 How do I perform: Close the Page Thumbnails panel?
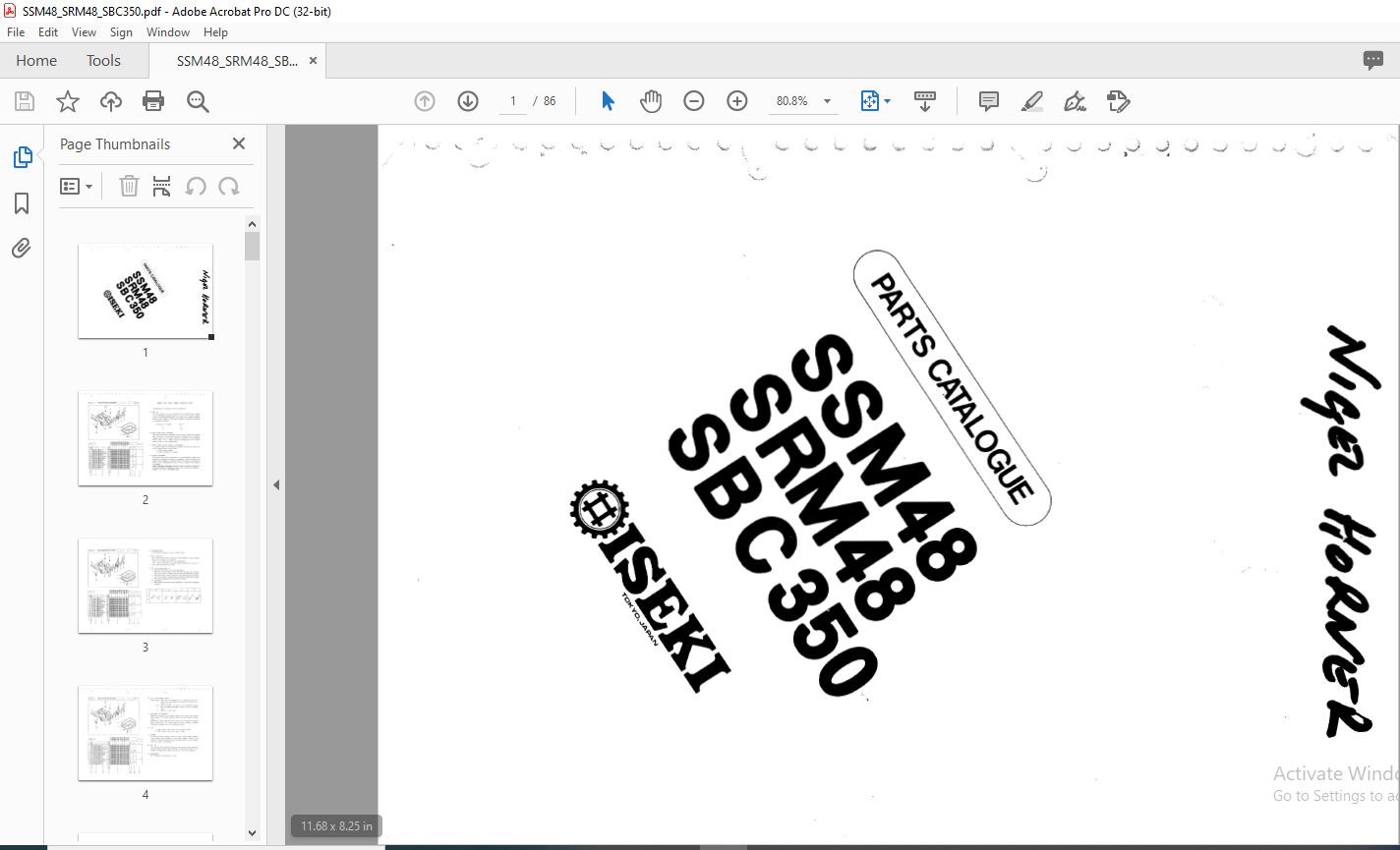[x=239, y=143]
